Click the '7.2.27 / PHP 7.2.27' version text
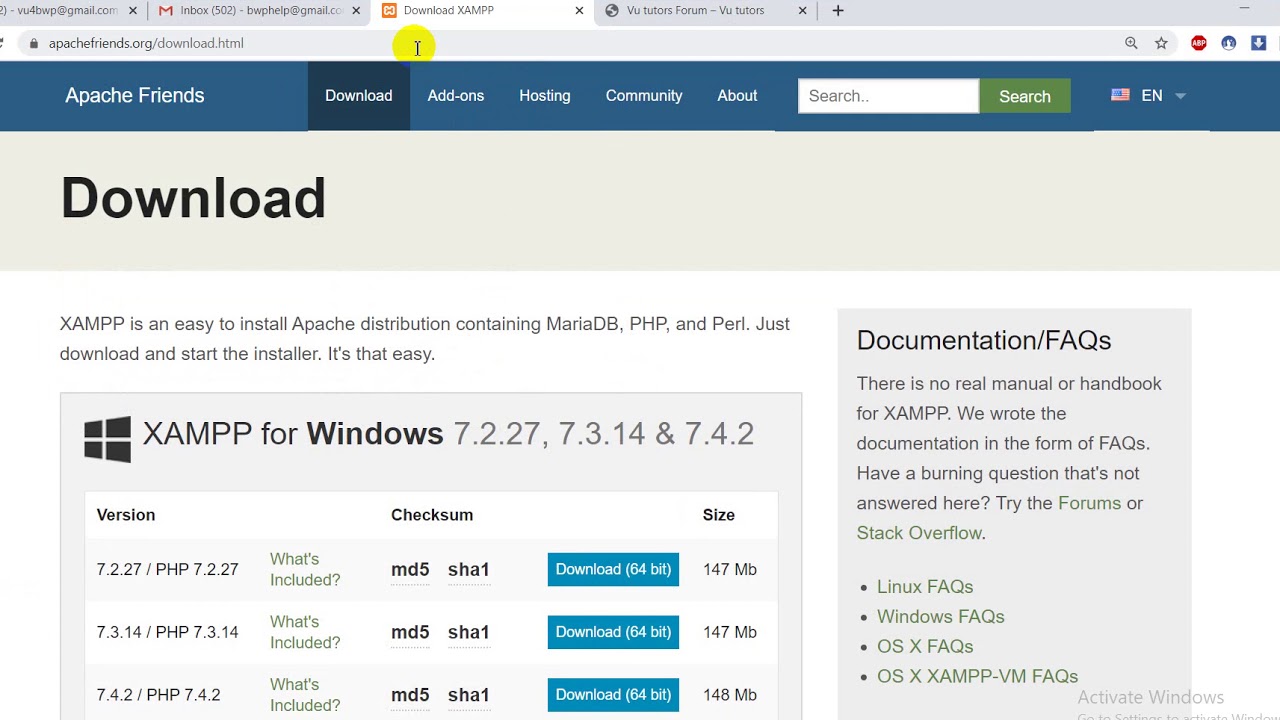The height and width of the screenshot is (720, 1280). click(x=167, y=569)
